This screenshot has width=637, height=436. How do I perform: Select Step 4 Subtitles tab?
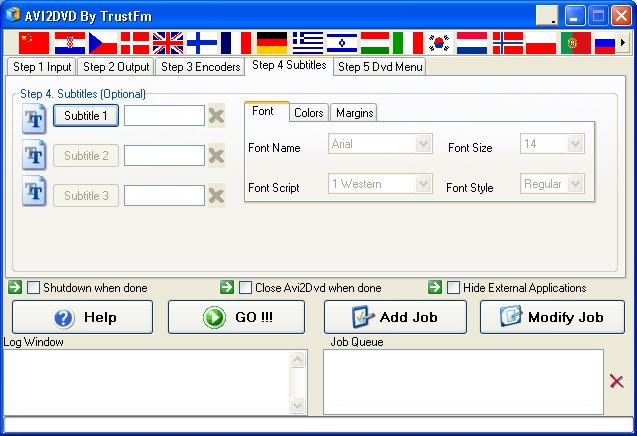[289, 65]
